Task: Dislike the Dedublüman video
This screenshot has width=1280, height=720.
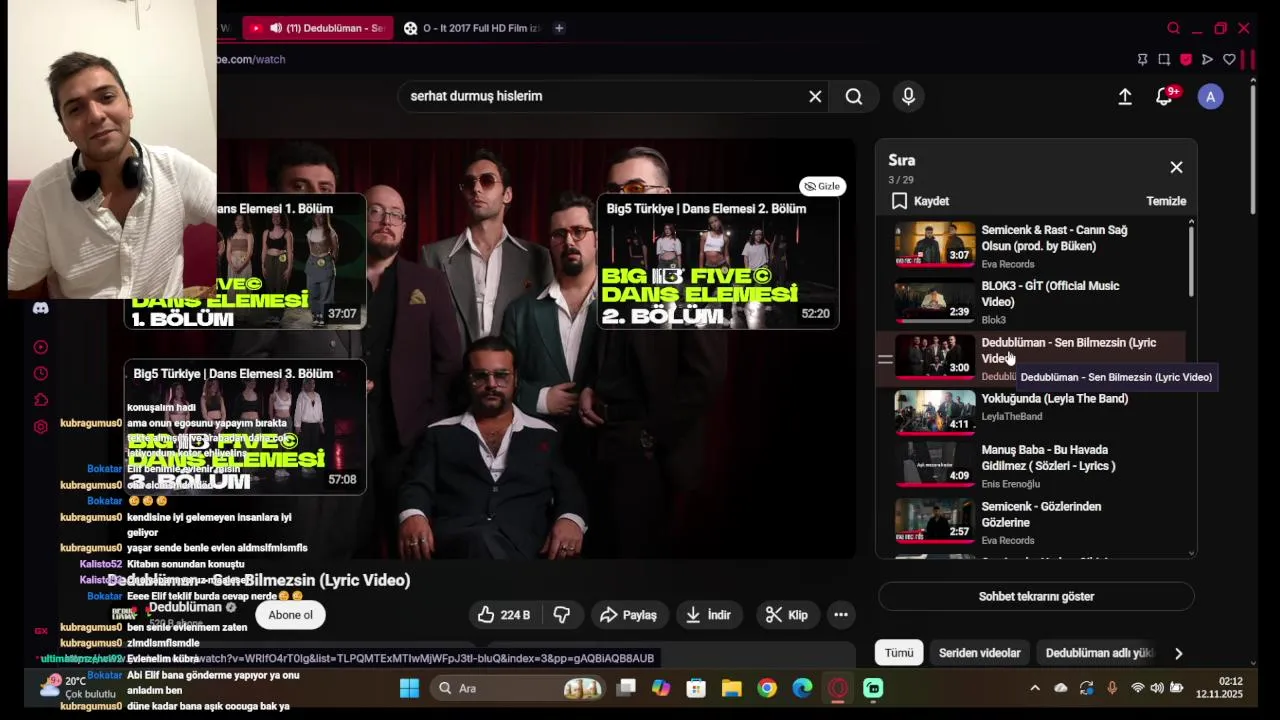Action: click(562, 615)
